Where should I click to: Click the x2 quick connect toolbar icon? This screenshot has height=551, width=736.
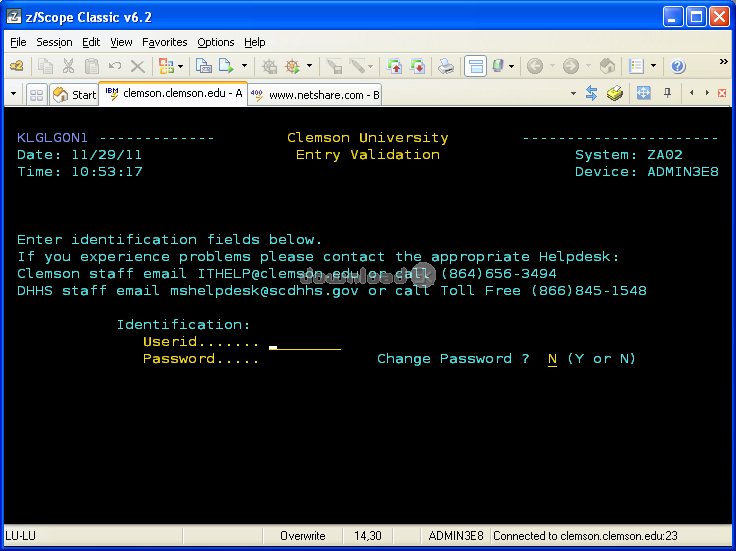coord(17,66)
